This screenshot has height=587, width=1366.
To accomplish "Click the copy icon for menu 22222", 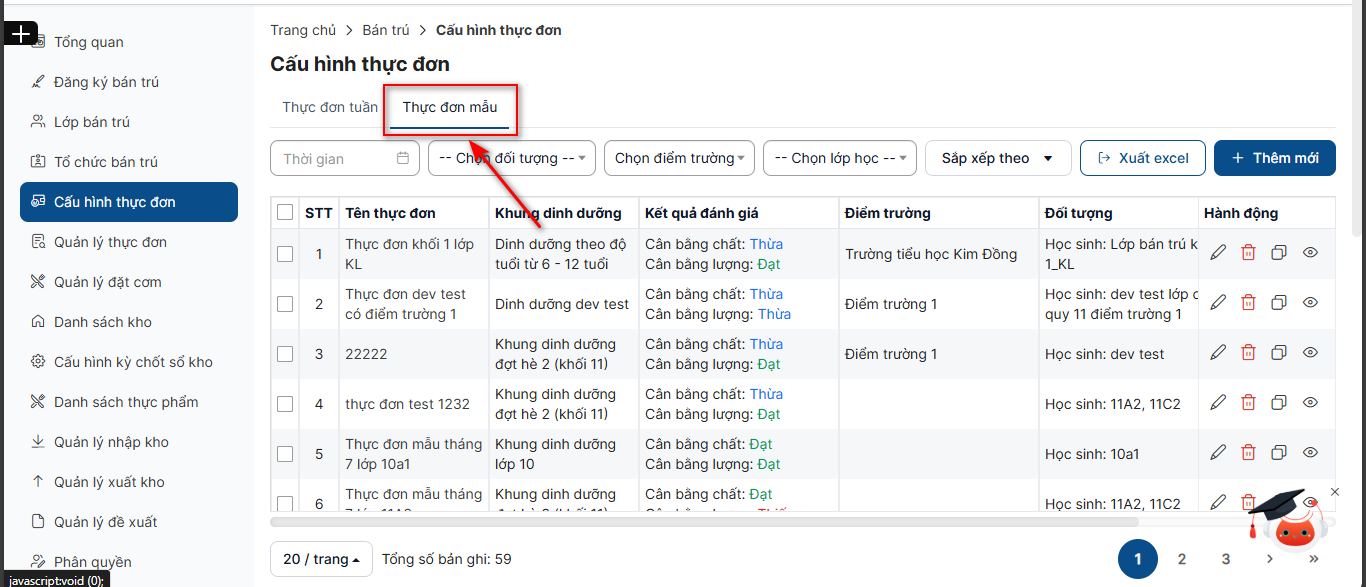I will [1279, 353].
